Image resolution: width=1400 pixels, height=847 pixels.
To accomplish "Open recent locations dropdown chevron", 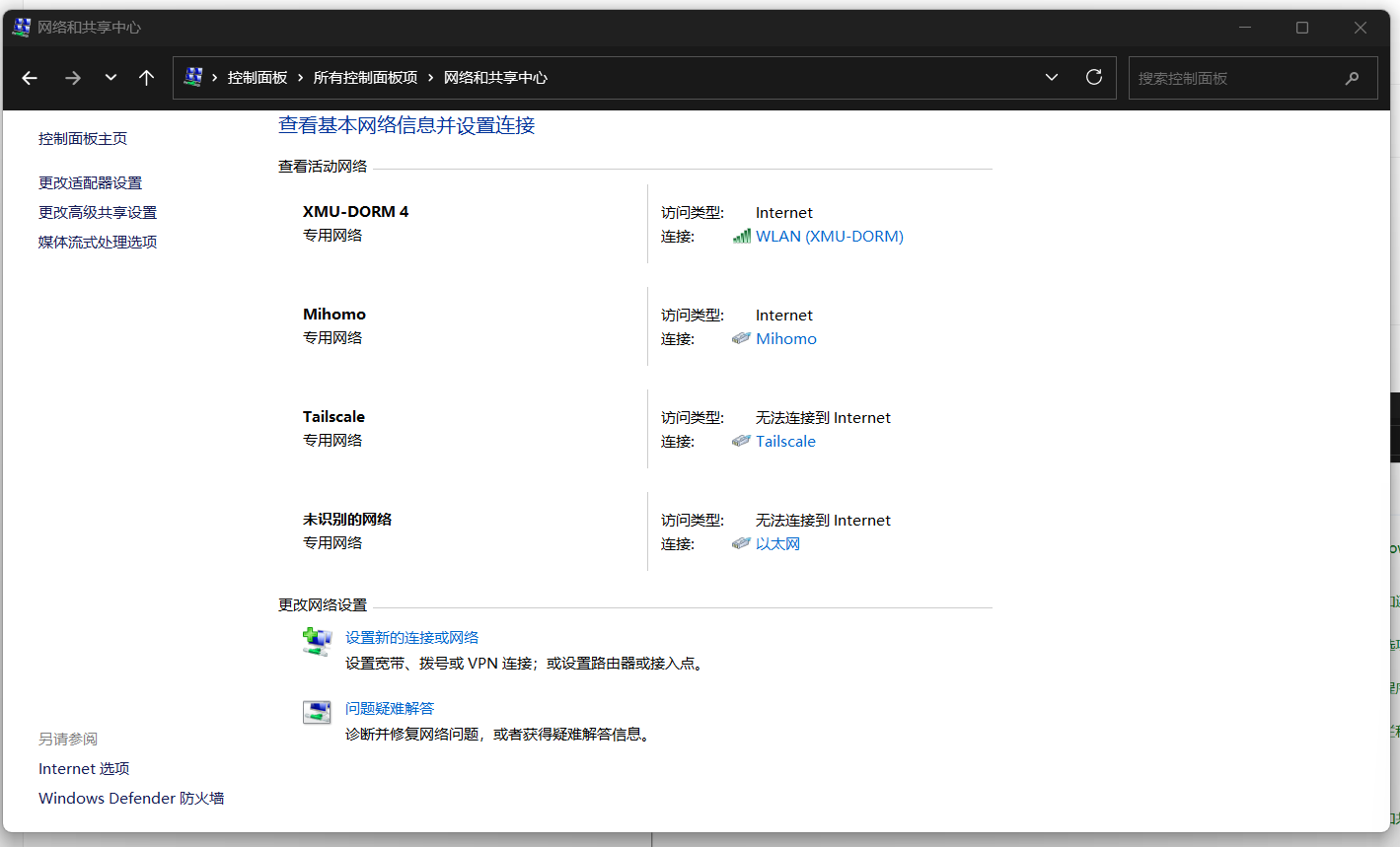I will [111, 78].
